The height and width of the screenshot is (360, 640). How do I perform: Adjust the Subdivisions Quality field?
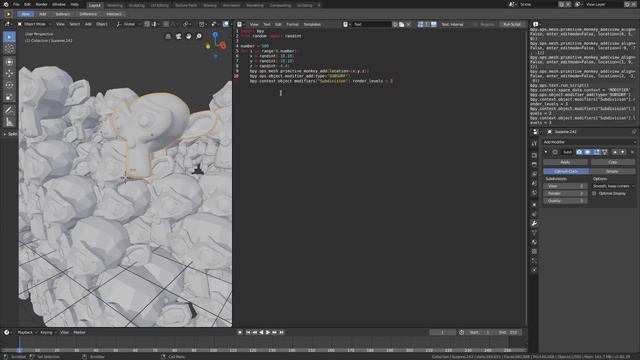tap(565, 201)
